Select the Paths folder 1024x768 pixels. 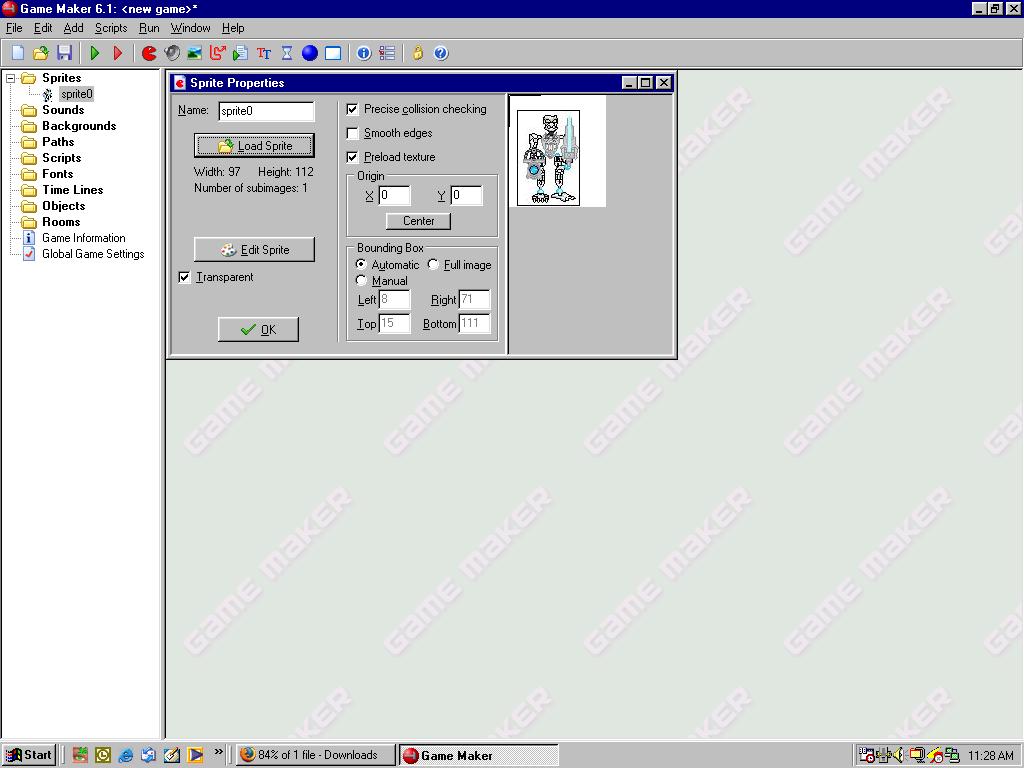pyautogui.click(x=58, y=142)
